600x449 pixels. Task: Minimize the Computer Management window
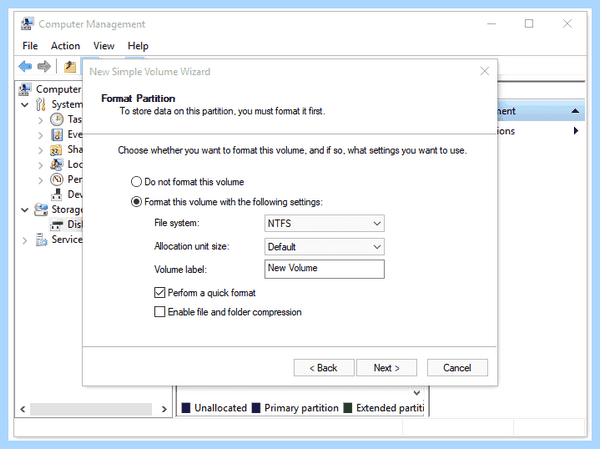click(491, 24)
